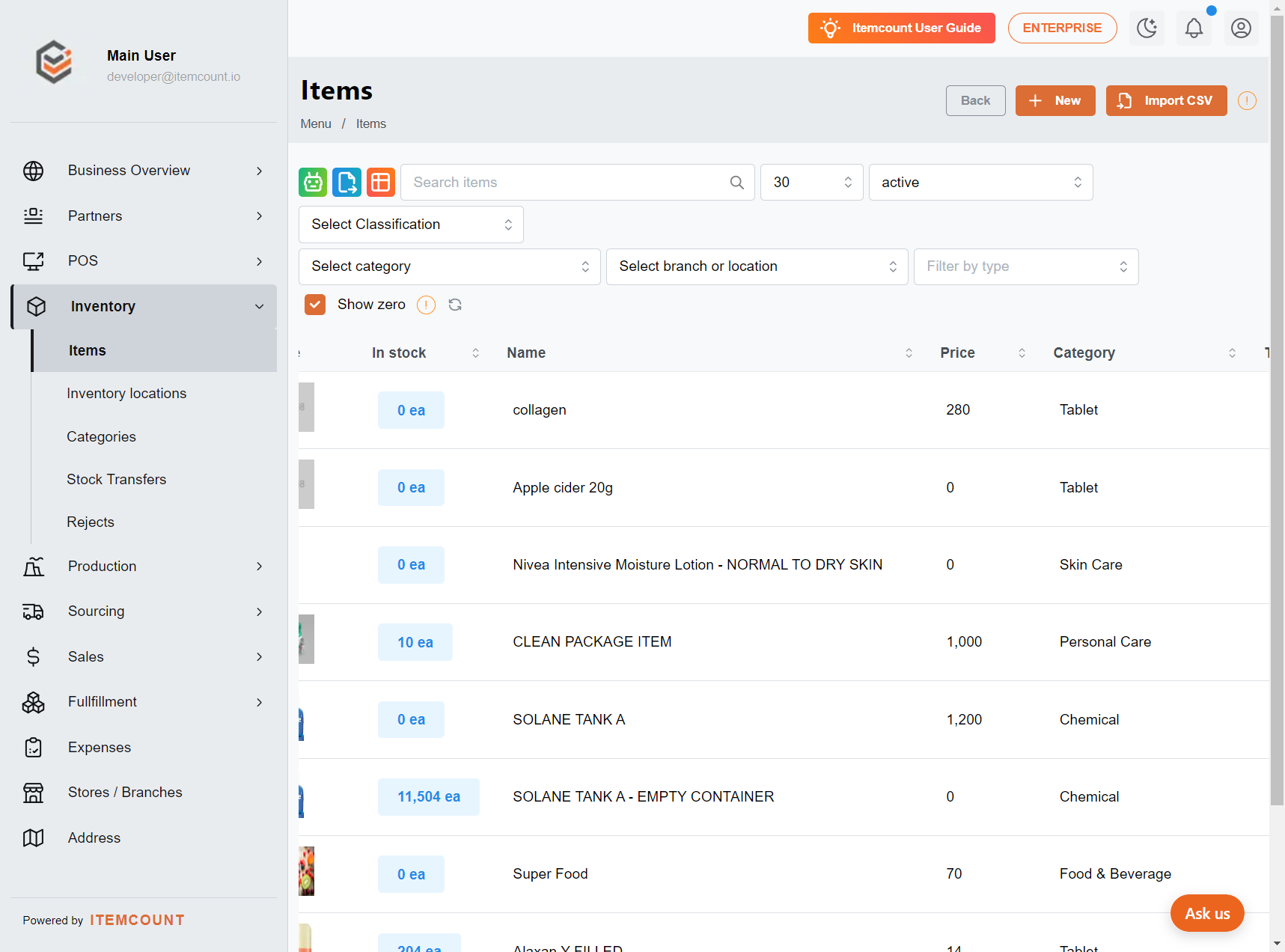This screenshot has width=1285, height=952.
Task: Uncheck the Show zero checkbox
Action: [x=315, y=305]
